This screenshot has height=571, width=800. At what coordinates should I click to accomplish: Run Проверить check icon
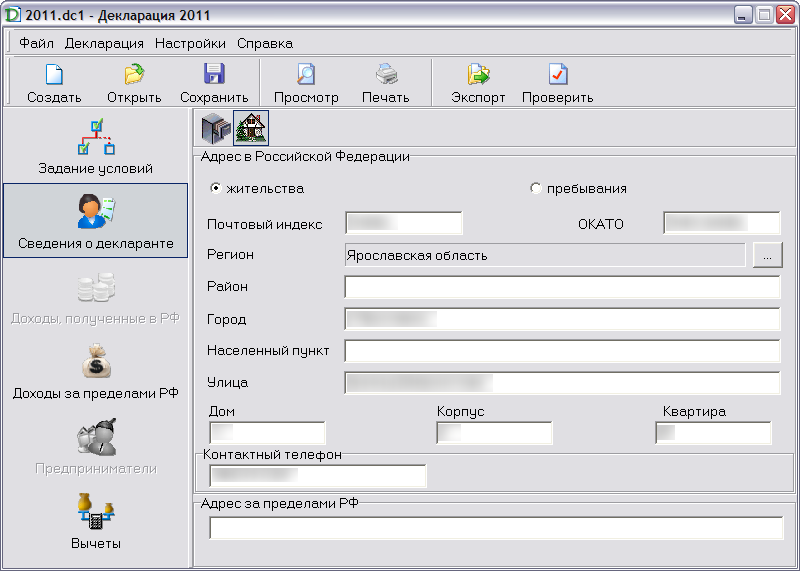click(x=558, y=75)
